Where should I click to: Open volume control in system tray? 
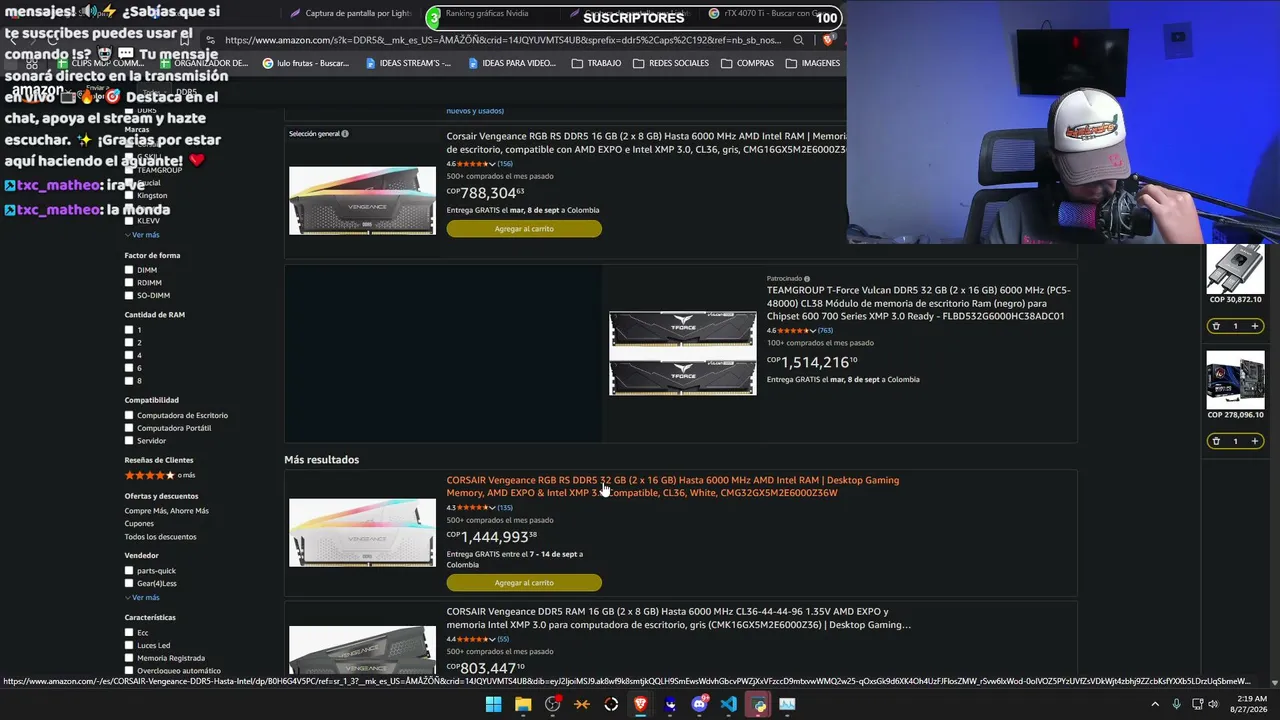pos(1215,704)
